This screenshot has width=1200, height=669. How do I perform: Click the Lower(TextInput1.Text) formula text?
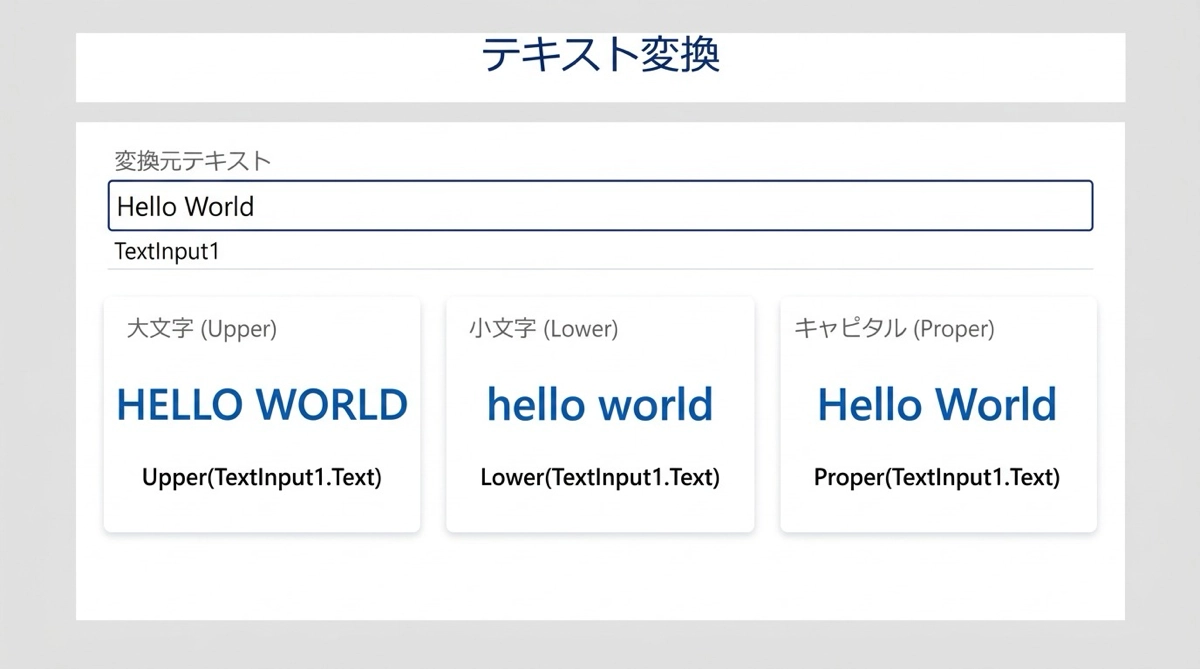pos(600,477)
